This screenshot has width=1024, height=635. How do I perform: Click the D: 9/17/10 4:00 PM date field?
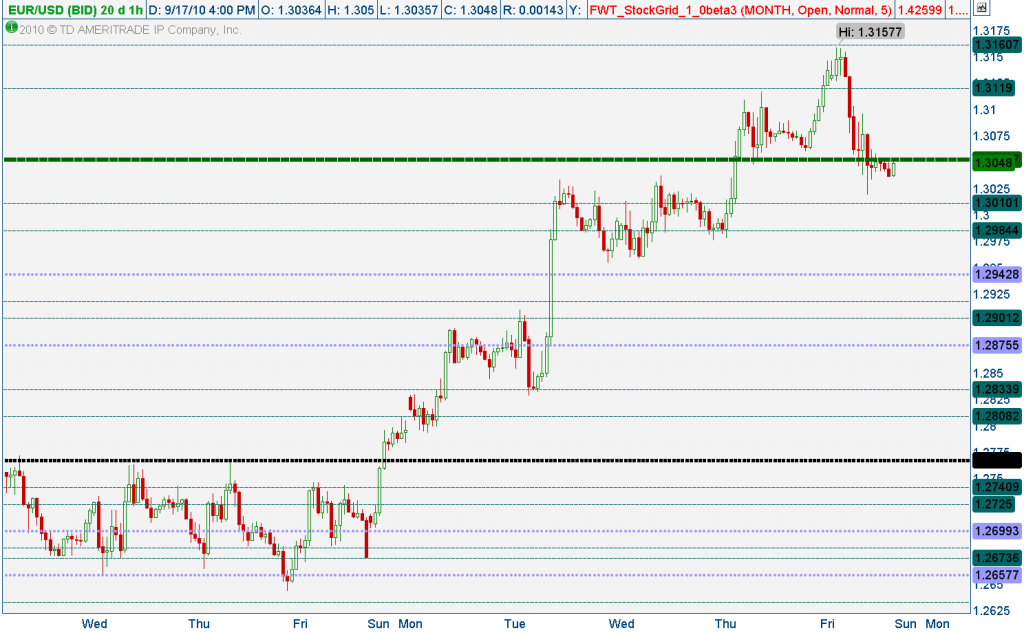pyautogui.click(x=202, y=10)
